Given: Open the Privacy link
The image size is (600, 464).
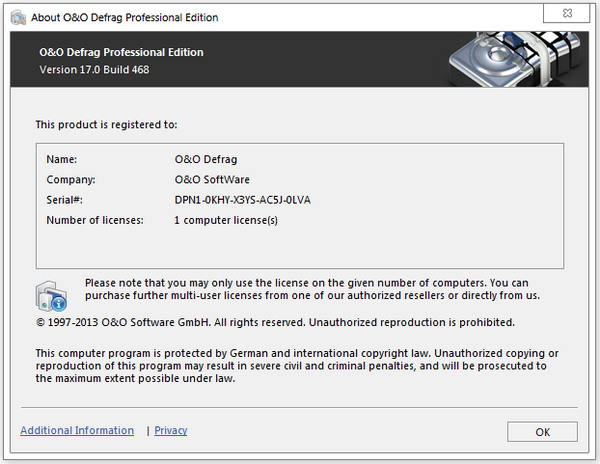Looking at the screenshot, I should (171, 431).
